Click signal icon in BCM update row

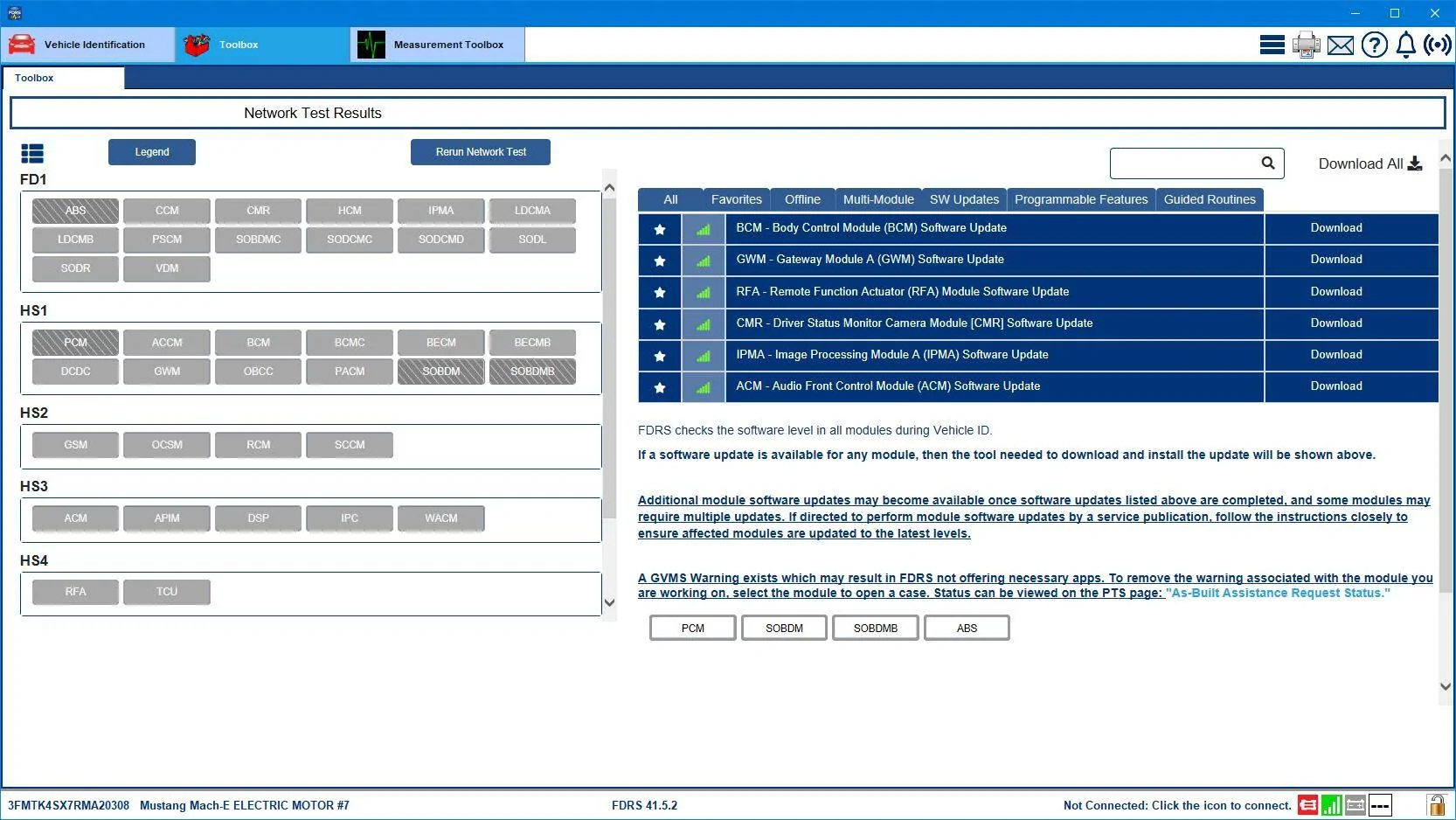coord(704,229)
